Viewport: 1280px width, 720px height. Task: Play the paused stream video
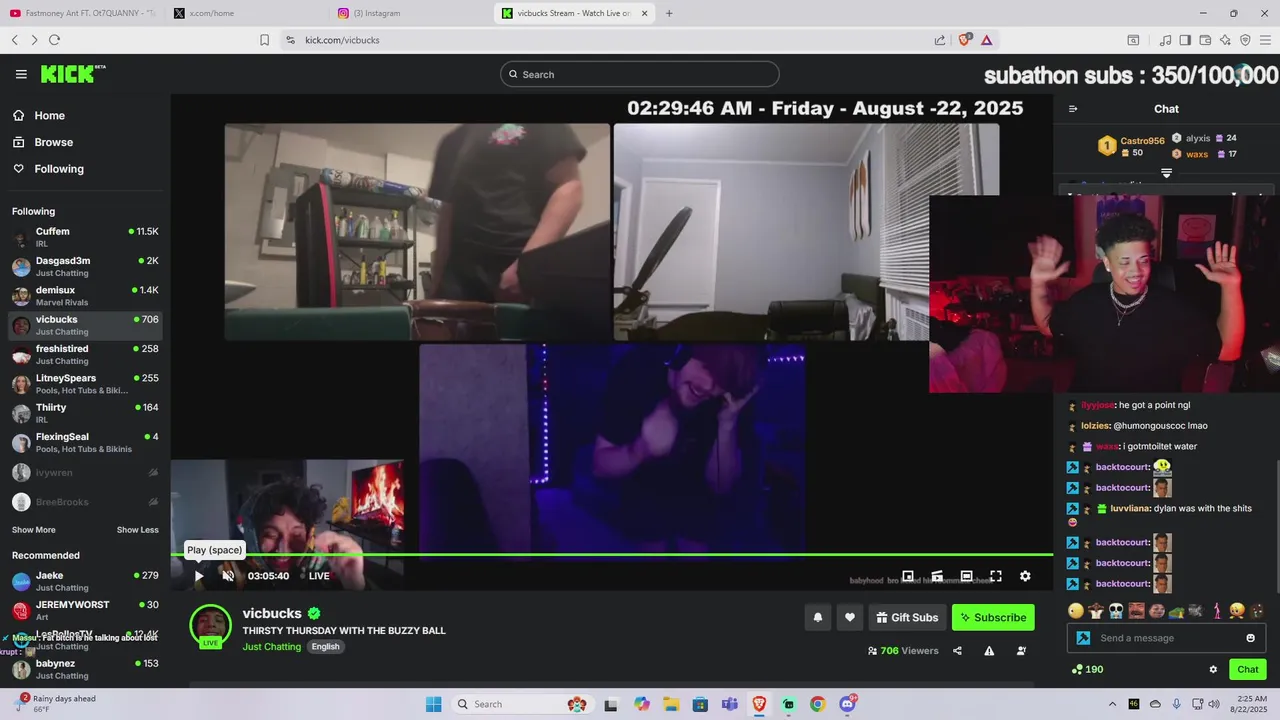click(x=198, y=576)
